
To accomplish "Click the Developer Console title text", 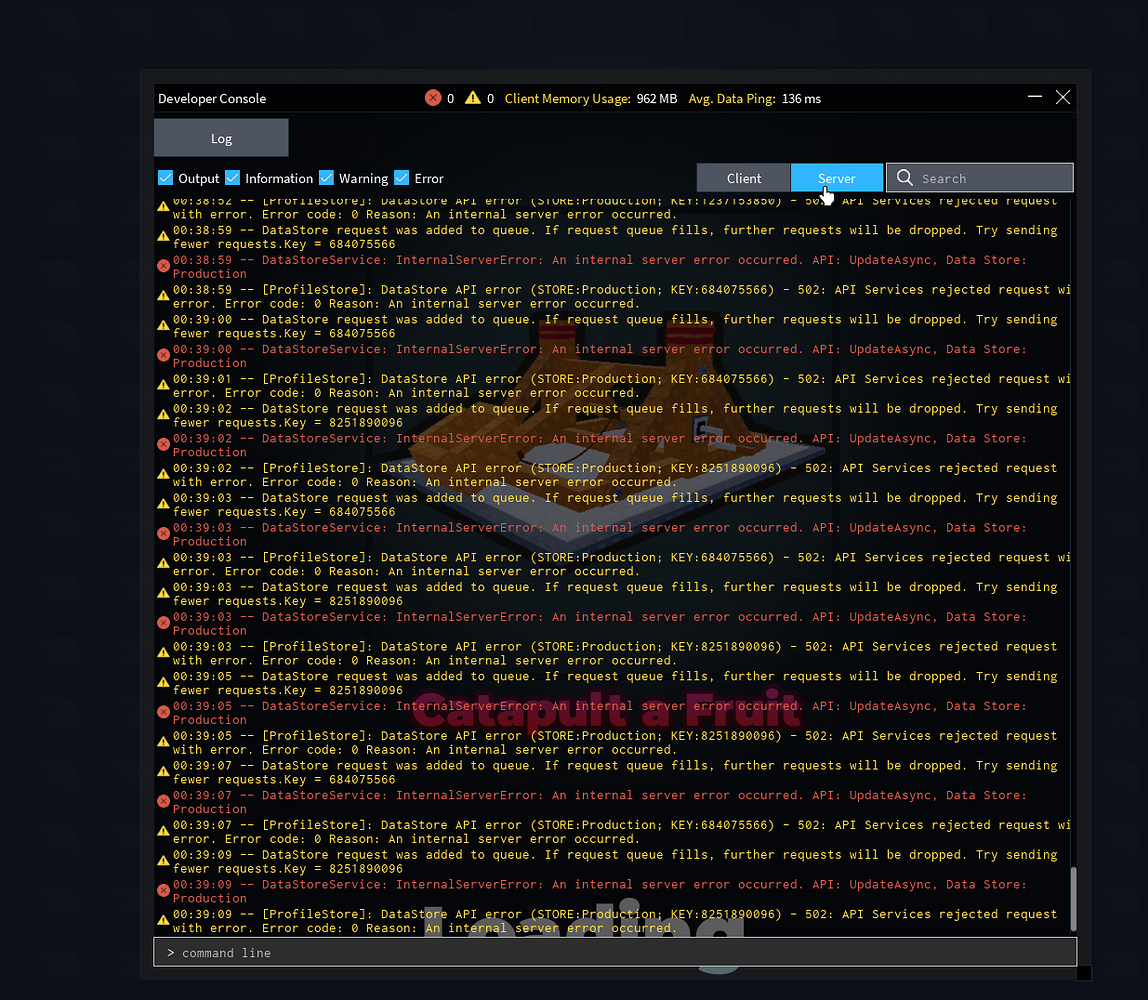I will [x=212, y=98].
